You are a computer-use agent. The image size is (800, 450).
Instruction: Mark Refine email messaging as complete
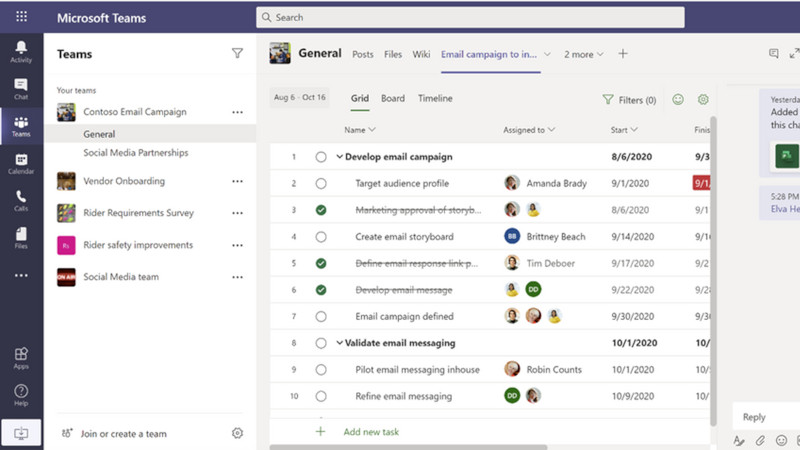pos(321,396)
